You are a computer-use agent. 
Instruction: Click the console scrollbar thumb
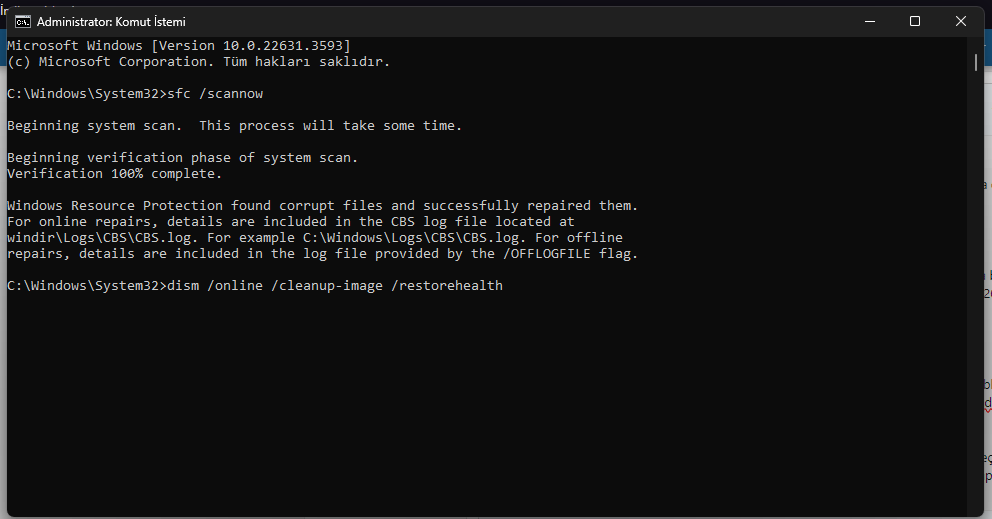pos(976,62)
